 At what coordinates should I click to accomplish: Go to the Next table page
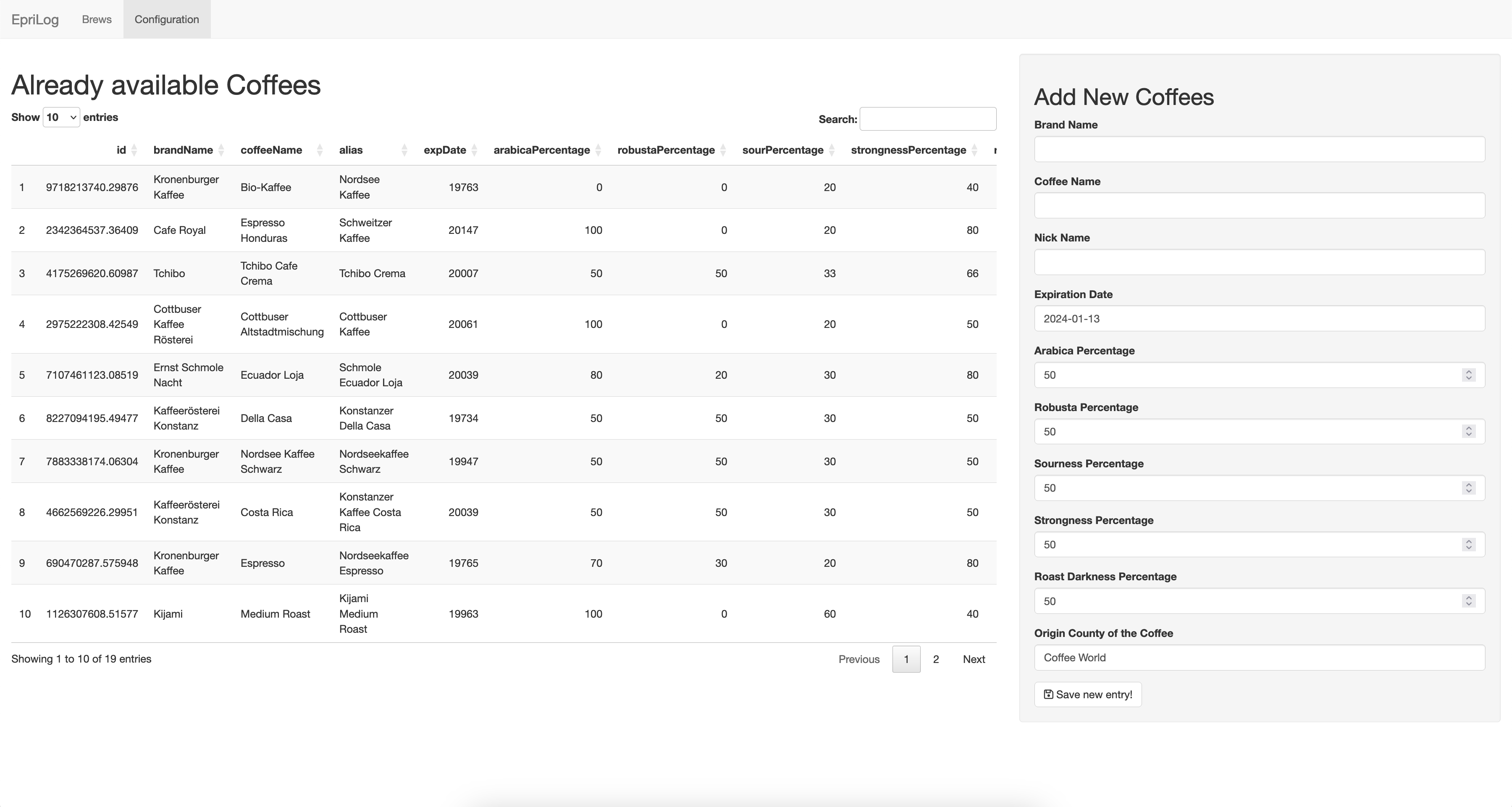click(x=974, y=659)
